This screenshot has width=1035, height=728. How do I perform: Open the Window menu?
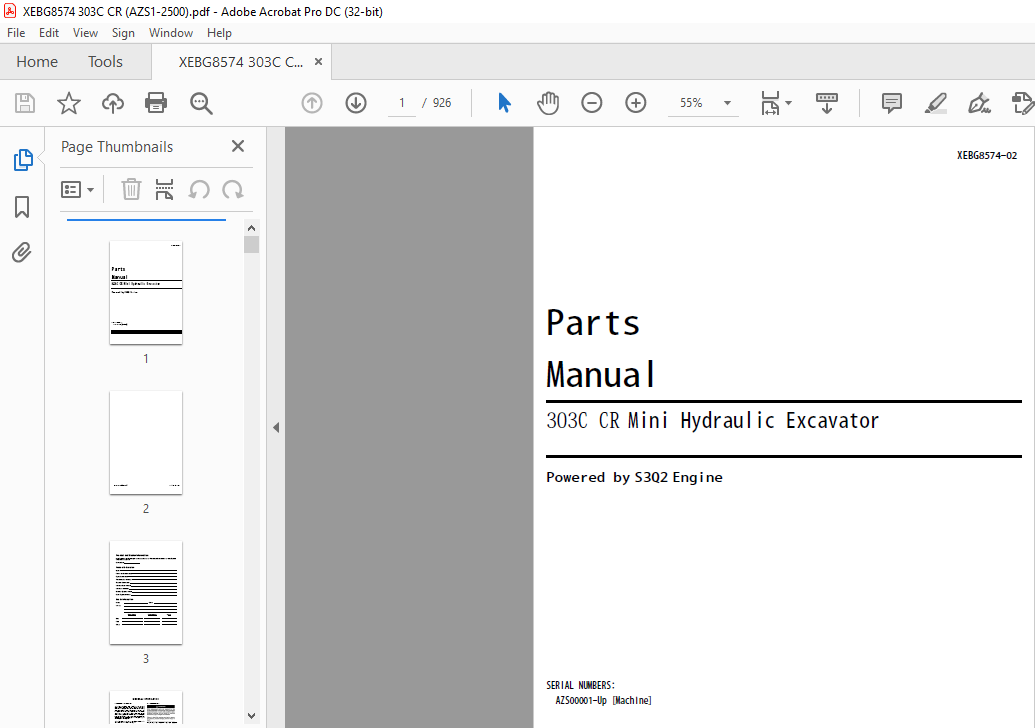171,33
